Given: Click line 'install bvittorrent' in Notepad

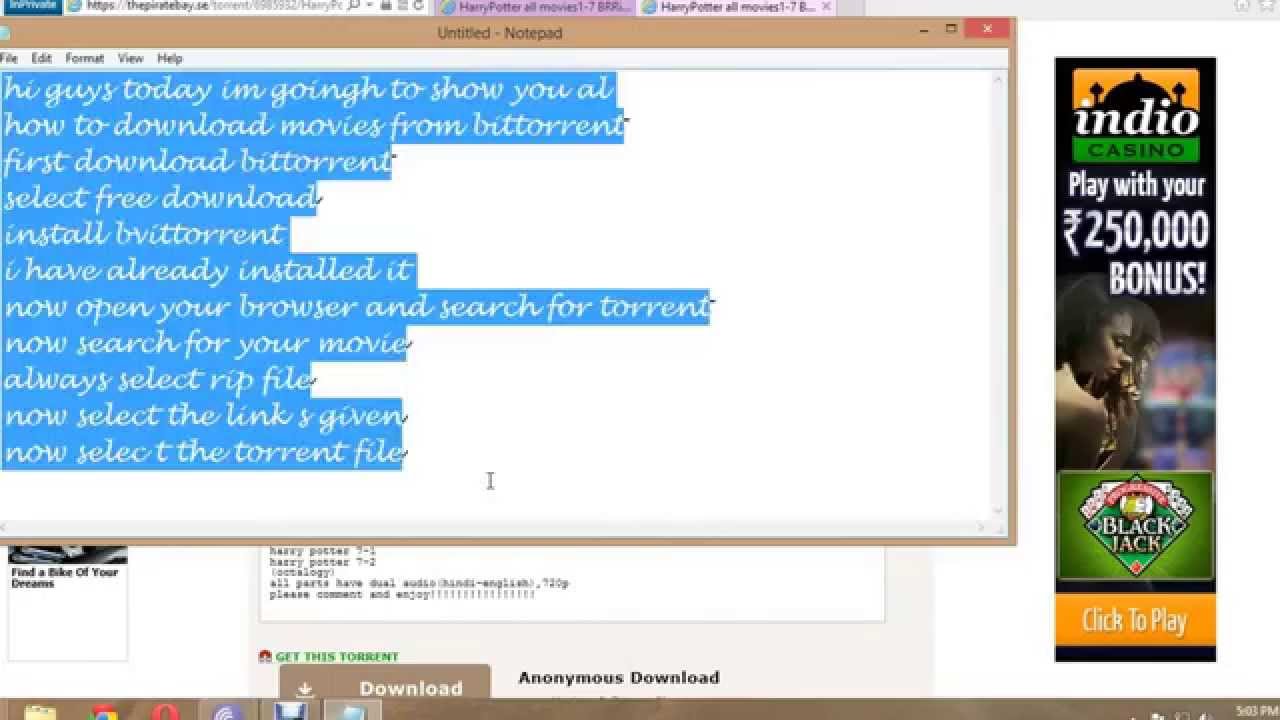Looking at the screenshot, I should click(x=145, y=234).
